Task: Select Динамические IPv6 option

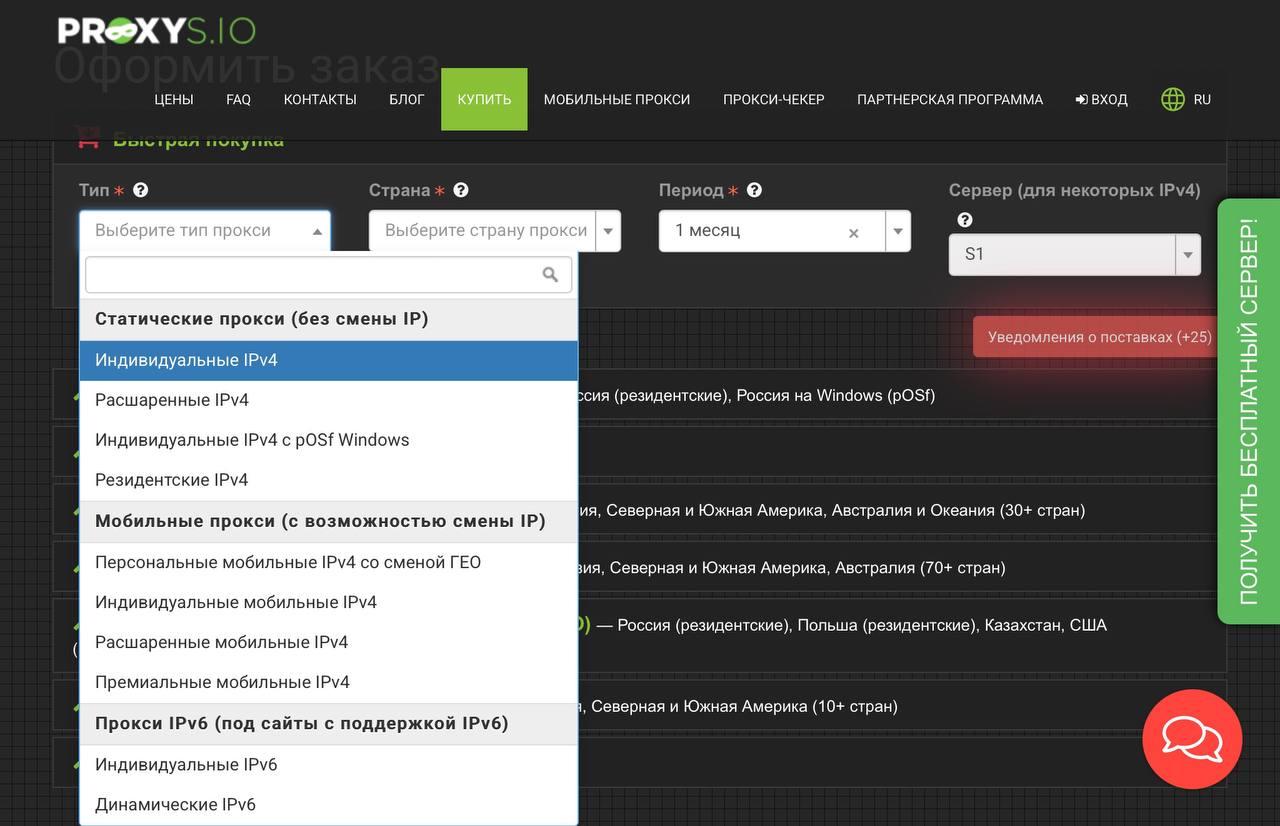Action: [175, 804]
